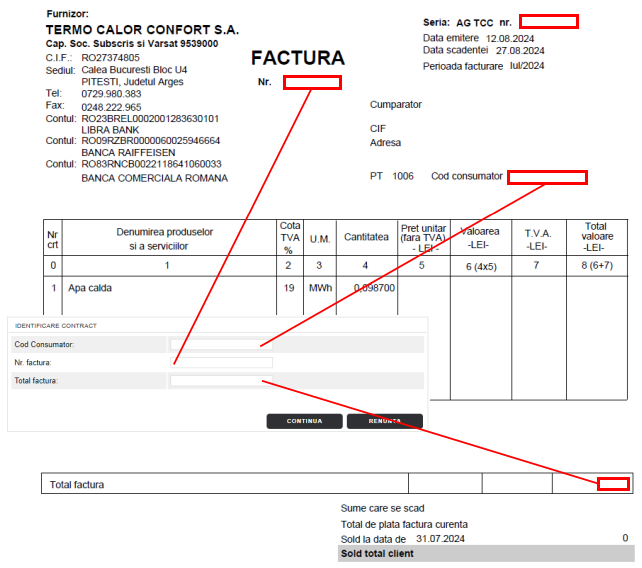The height and width of the screenshot is (568, 642).
Task: Click the phone number 0729.980.383
Action: (111, 94)
